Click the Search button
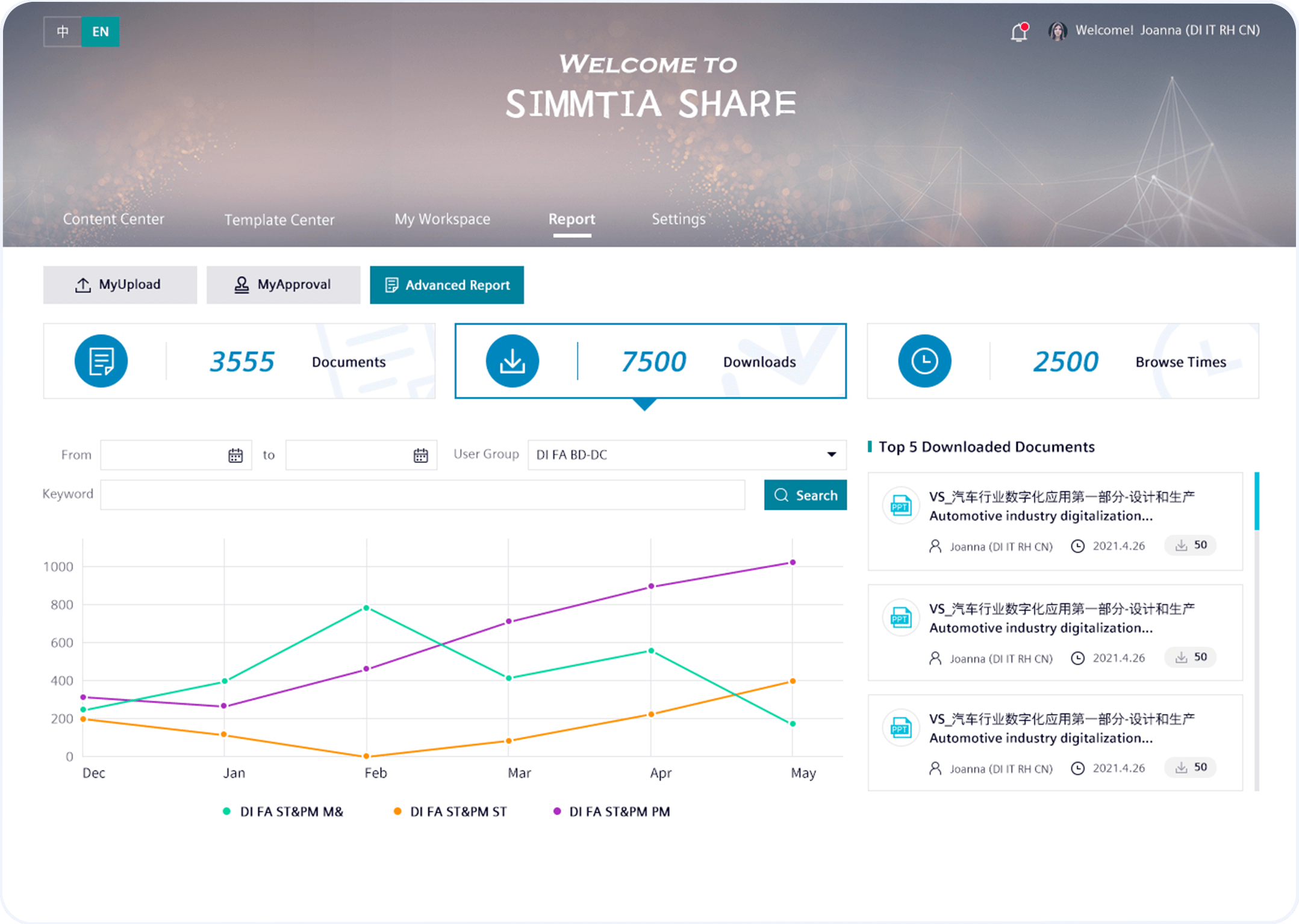The width and height of the screenshot is (1299, 924). 805,495
